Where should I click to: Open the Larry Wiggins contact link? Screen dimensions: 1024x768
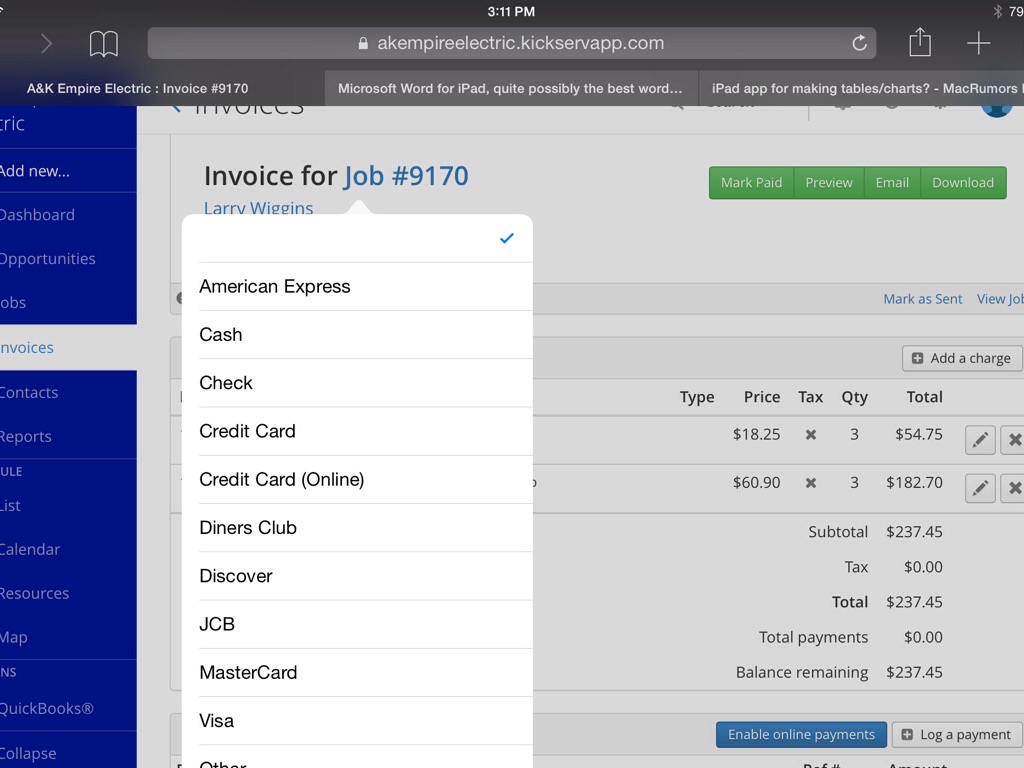258,208
